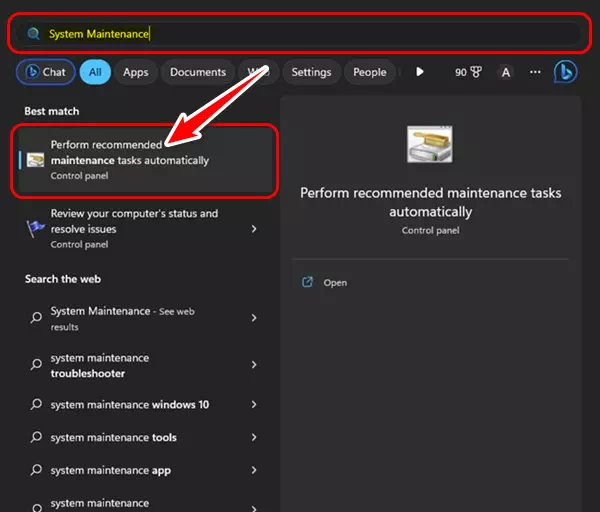Image resolution: width=600 pixels, height=512 pixels.
Task: Select system maintenance tools suggestion
Action: tap(145, 437)
